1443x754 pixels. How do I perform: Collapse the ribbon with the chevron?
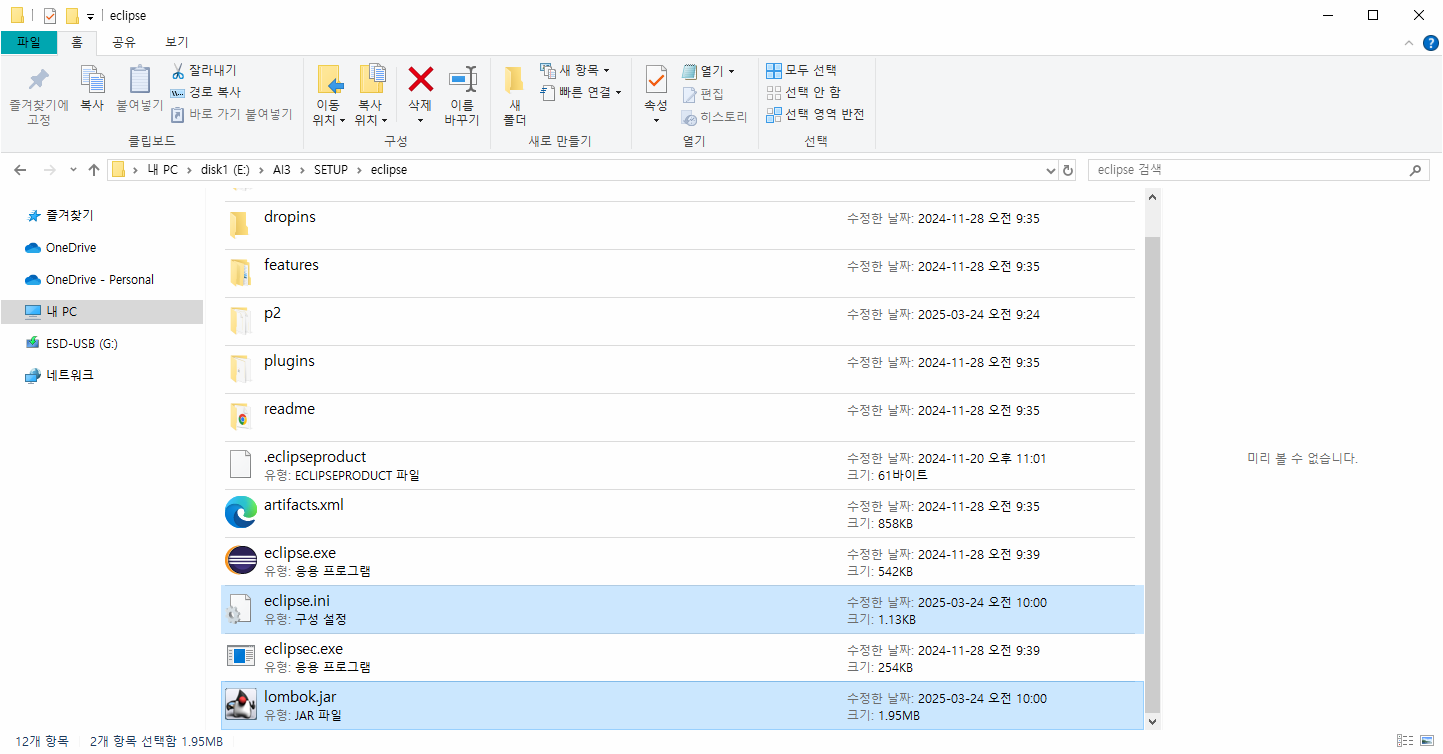pos(1408,43)
